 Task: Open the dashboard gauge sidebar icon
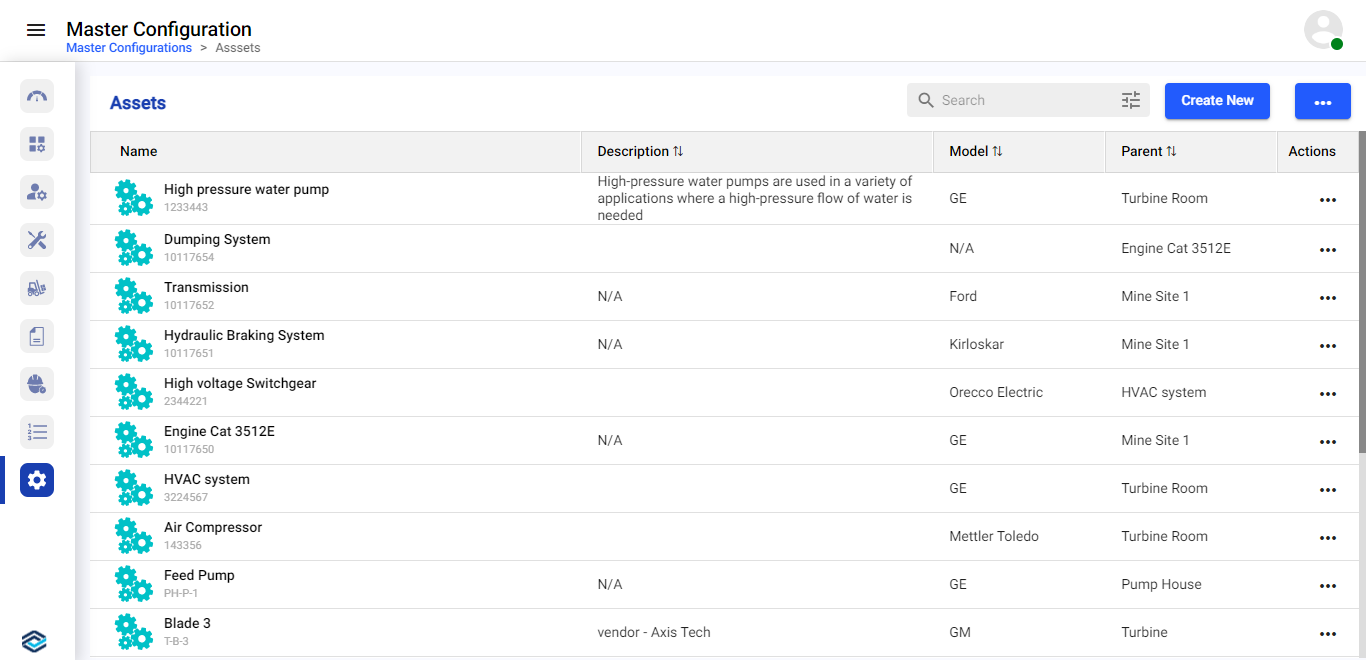point(37,96)
